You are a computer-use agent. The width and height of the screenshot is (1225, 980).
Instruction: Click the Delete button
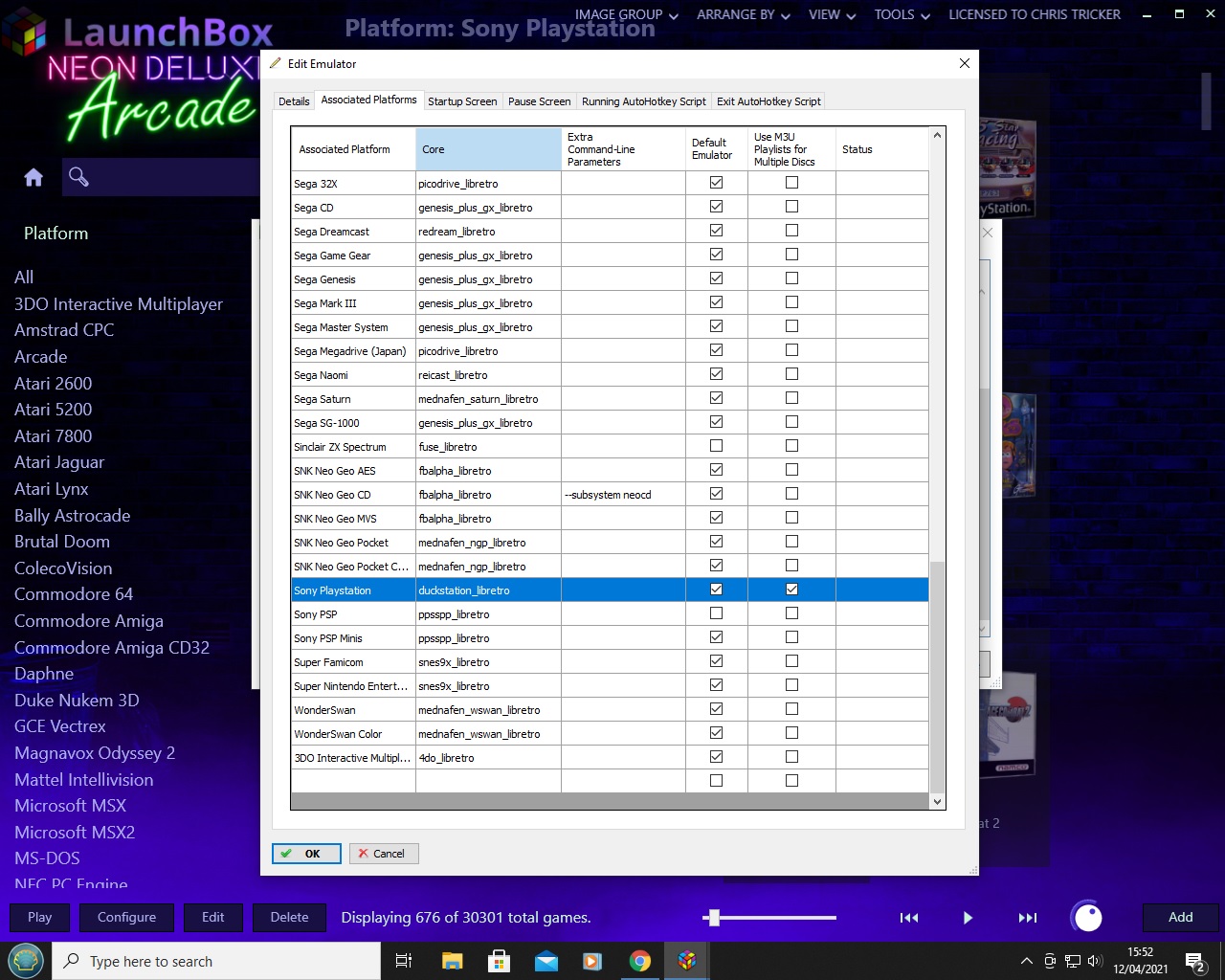[x=289, y=917]
